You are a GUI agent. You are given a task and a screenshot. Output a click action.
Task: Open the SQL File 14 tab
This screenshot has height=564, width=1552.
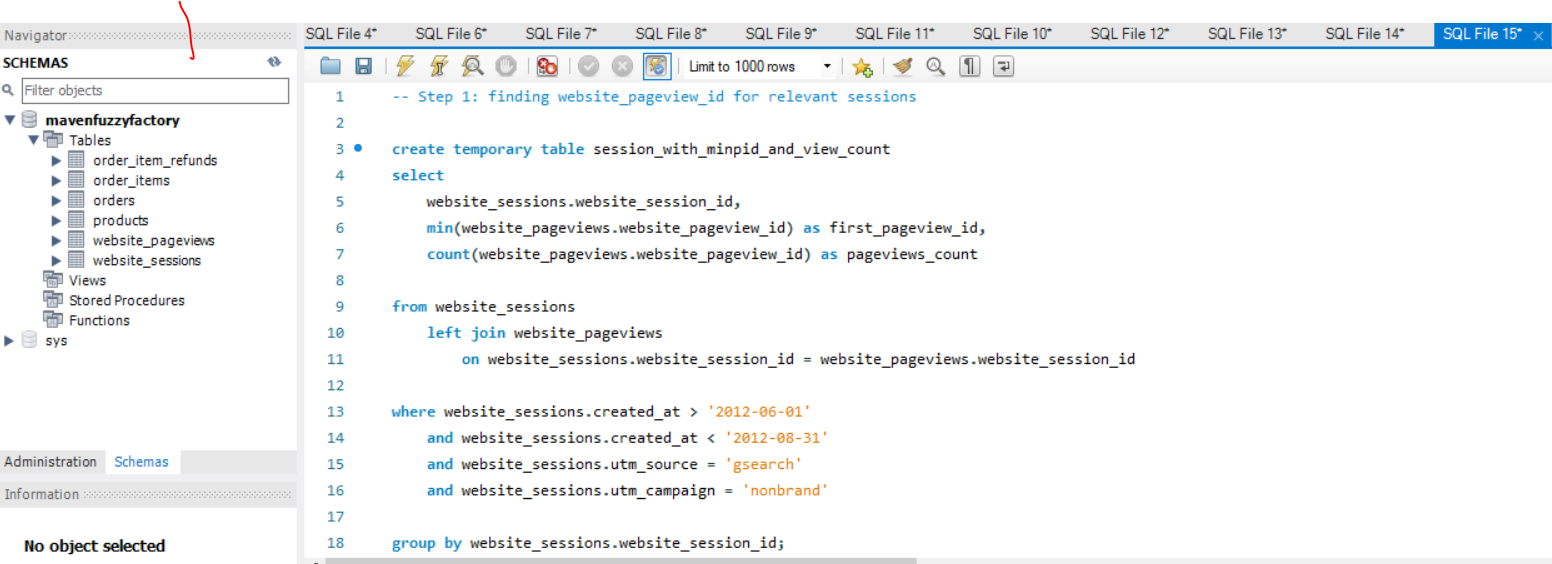tap(1365, 34)
